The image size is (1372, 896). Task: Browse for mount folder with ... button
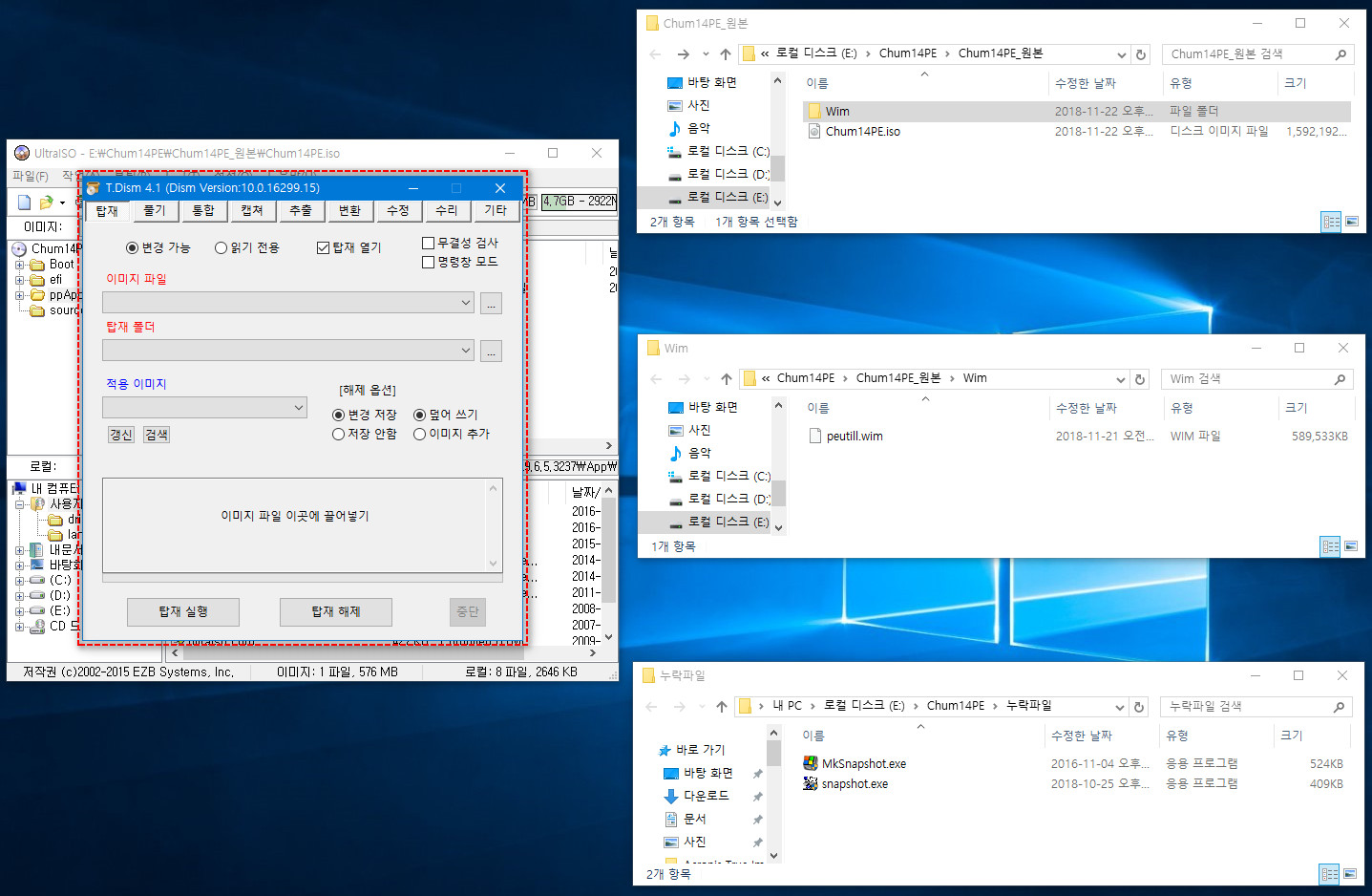491,352
